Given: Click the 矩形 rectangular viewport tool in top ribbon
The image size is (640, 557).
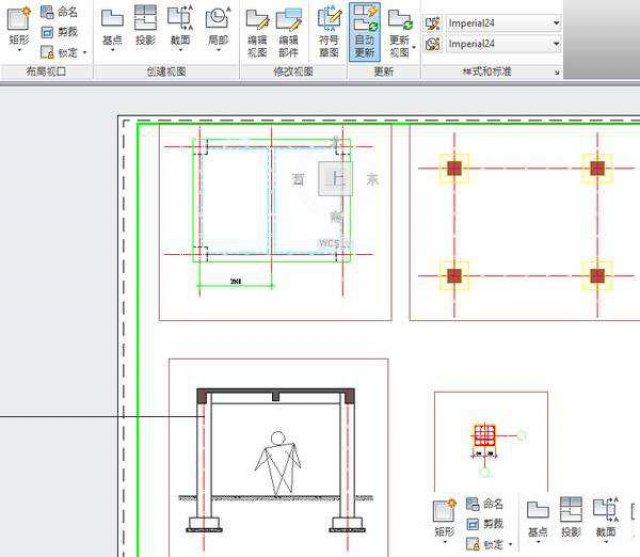Looking at the screenshot, I should tap(19, 26).
